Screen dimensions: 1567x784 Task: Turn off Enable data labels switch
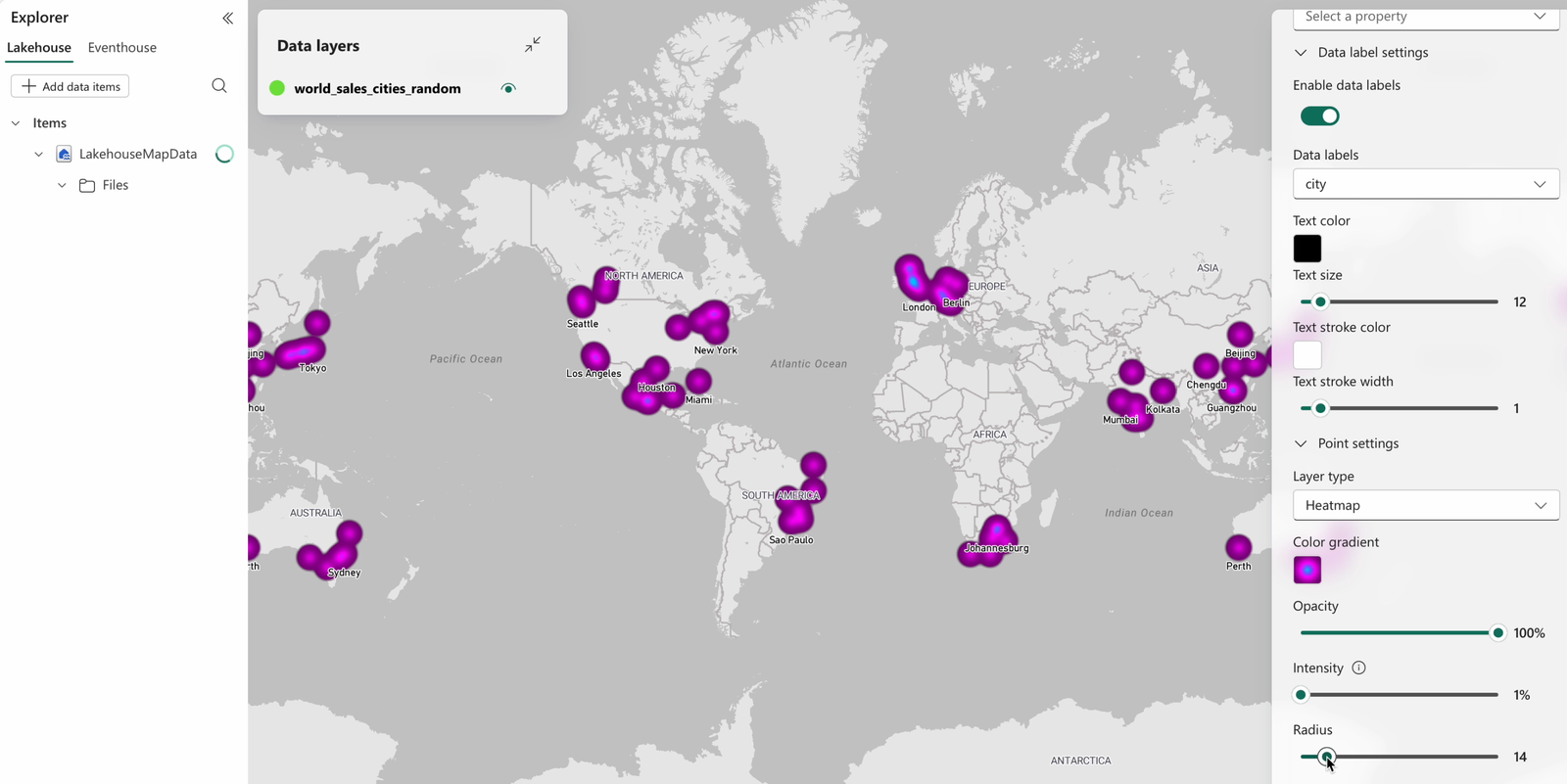point(1319,115)
